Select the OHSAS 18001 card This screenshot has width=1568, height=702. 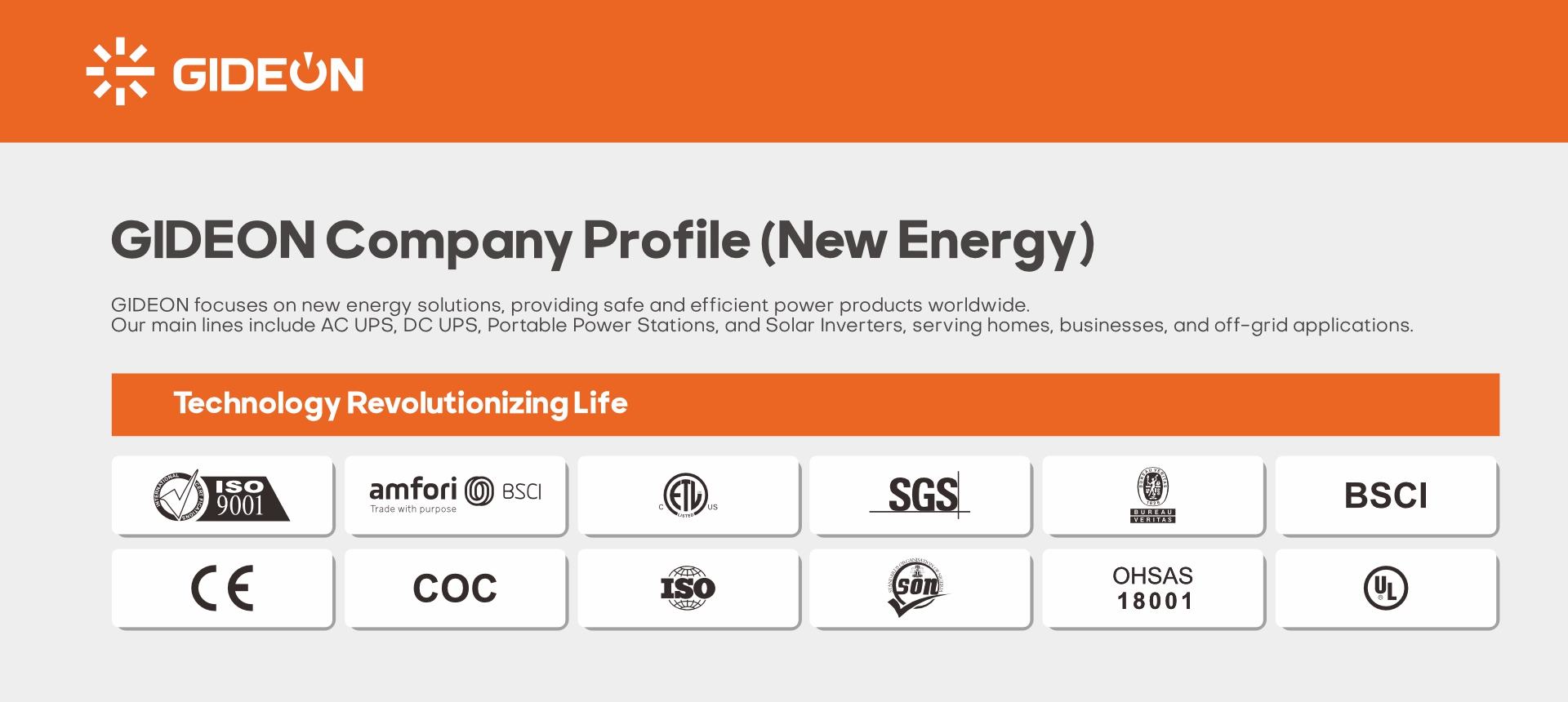tap(1152, 589)
